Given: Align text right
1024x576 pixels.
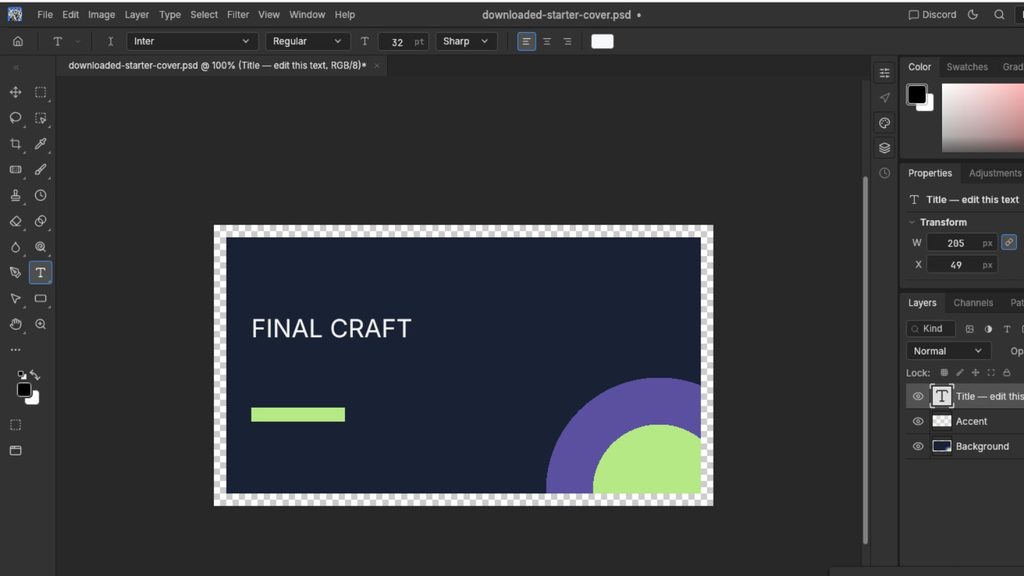Looking at the screenshot, I should 568,41.
